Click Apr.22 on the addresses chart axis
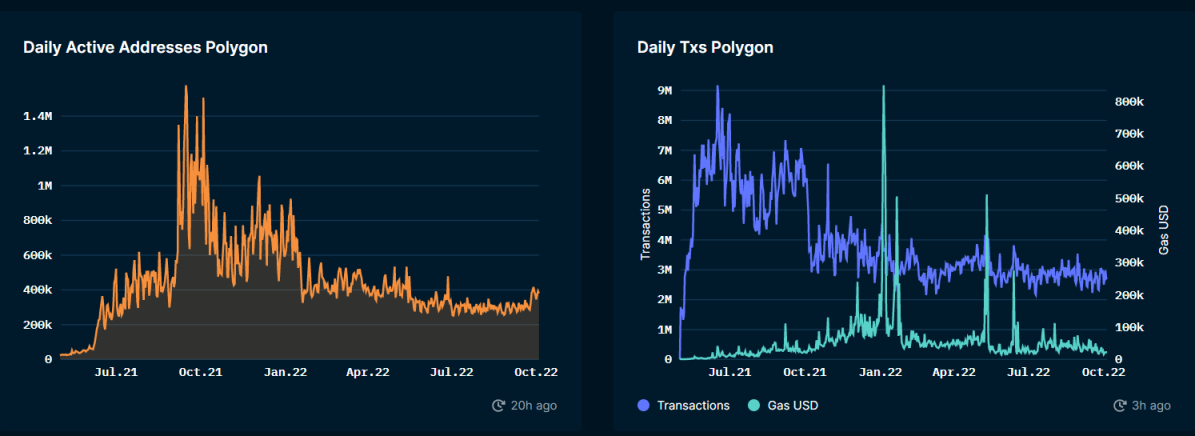The height and width of the screenshot is (436, 1195). (x=369, y=372)
